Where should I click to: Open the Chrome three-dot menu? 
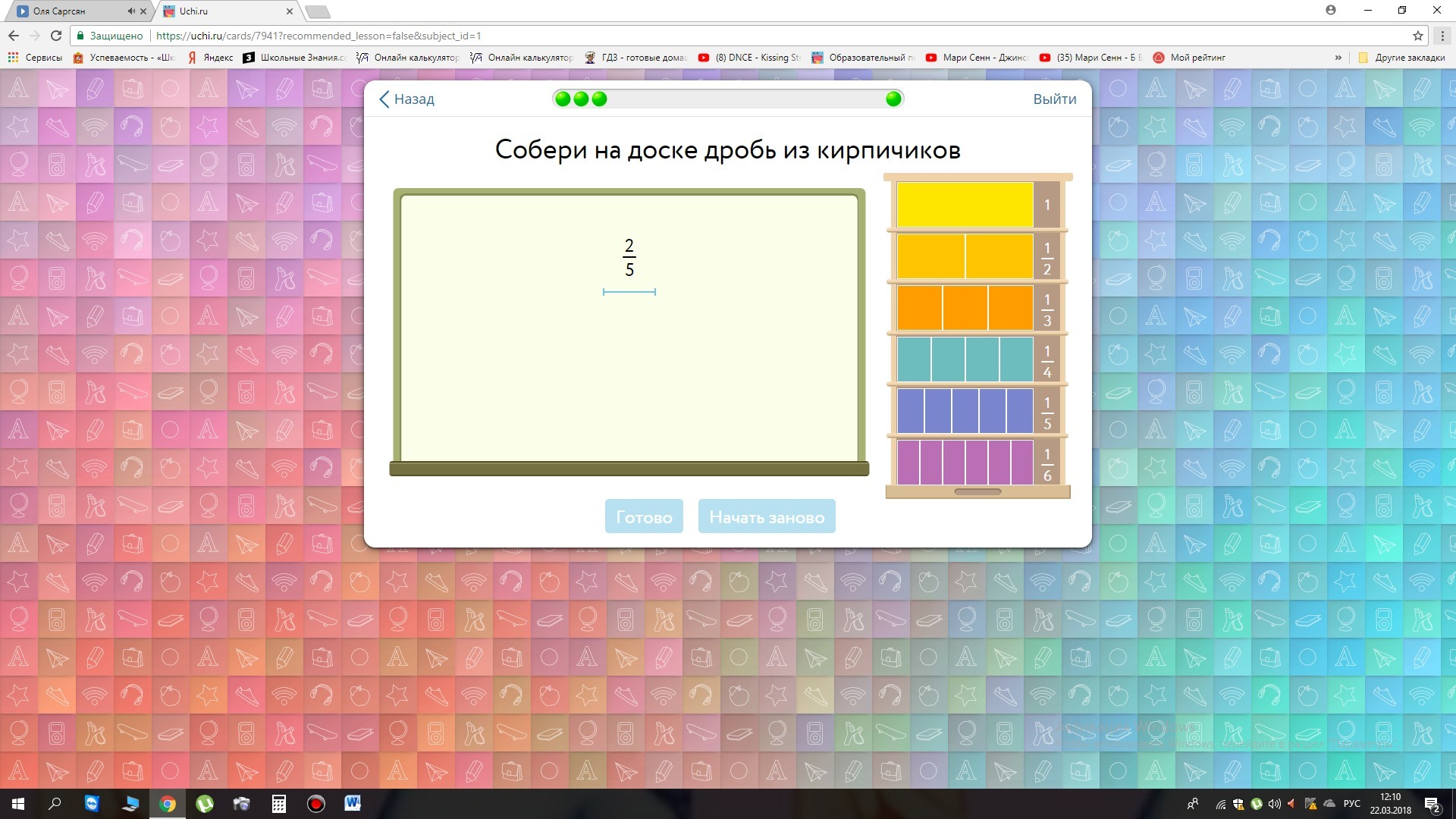(1442, 36)
